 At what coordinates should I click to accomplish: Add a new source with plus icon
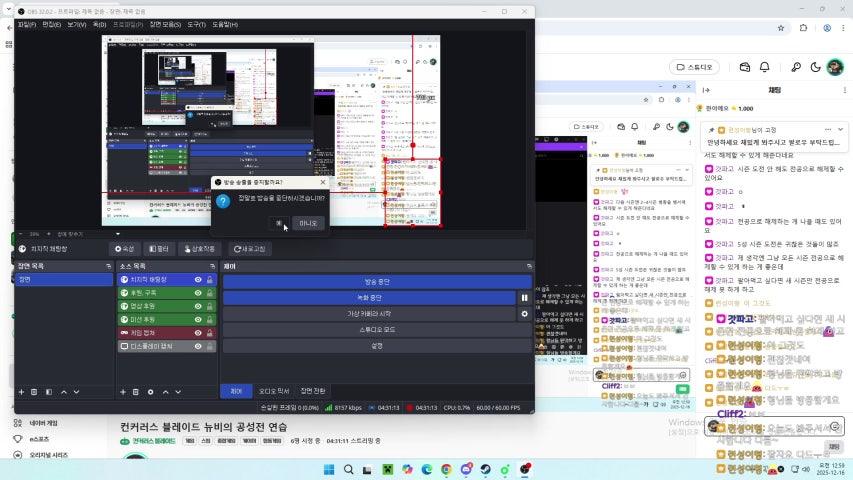click(x=123, y=392)
